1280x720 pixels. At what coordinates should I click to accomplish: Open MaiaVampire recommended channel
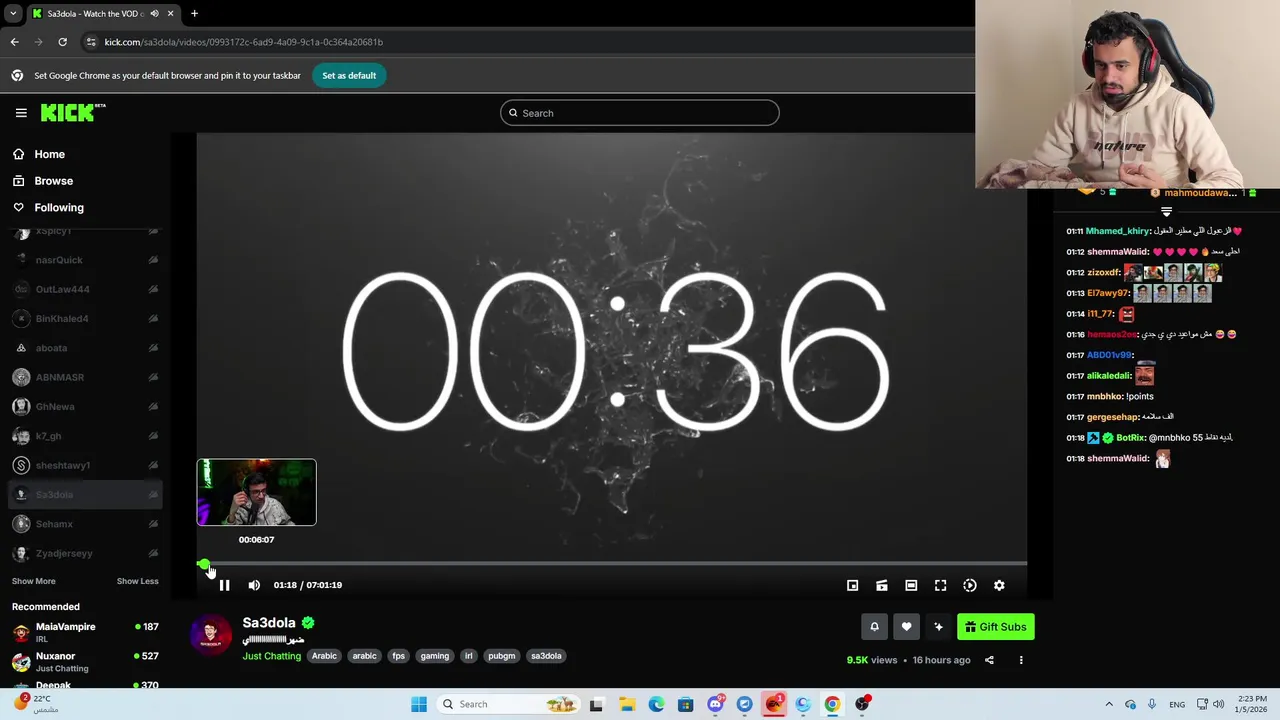point(85,632)
